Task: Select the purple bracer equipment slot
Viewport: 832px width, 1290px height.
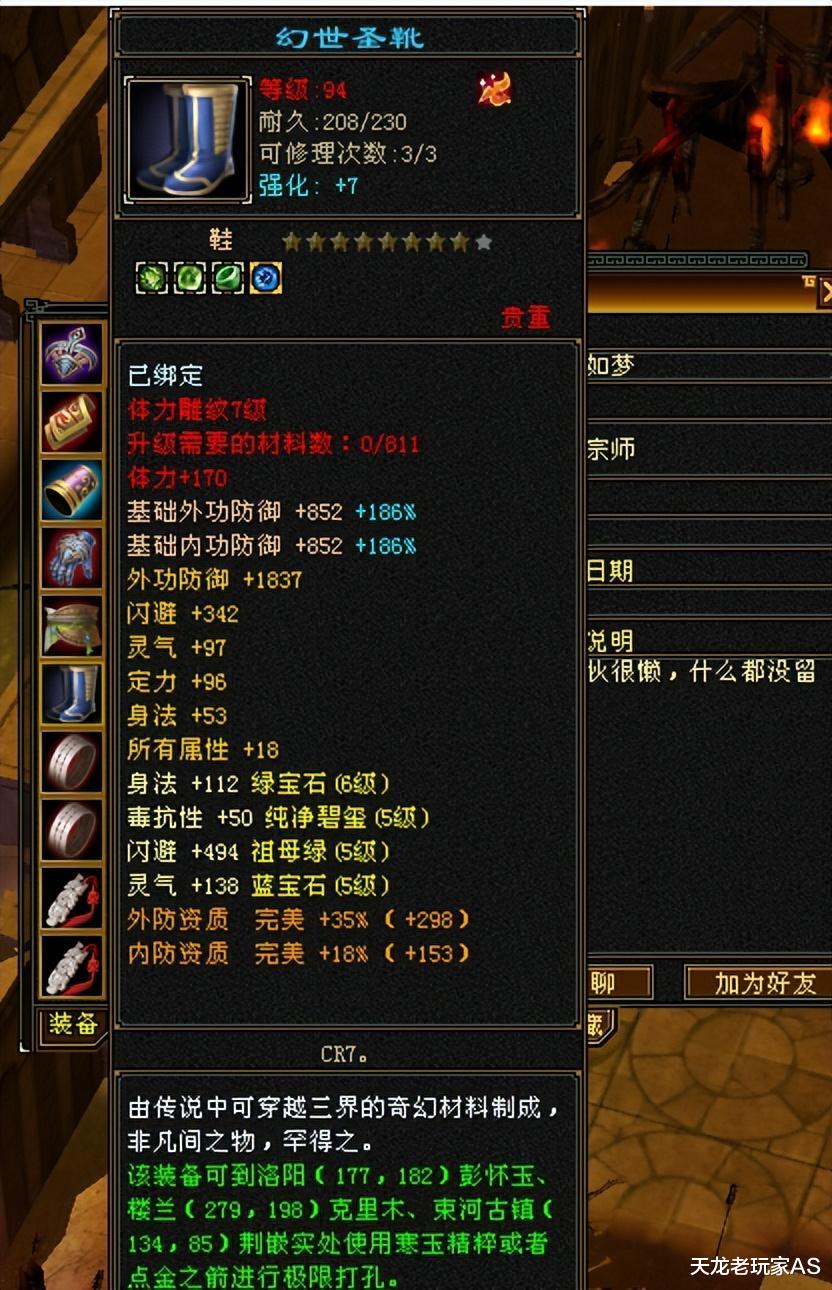Action: (x=72, y=489)
